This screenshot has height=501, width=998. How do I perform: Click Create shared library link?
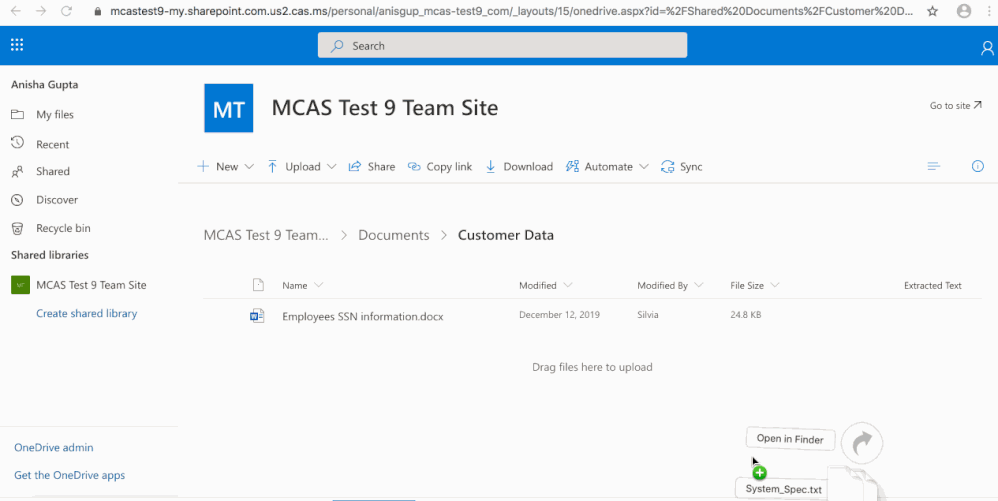pos(87,313)
